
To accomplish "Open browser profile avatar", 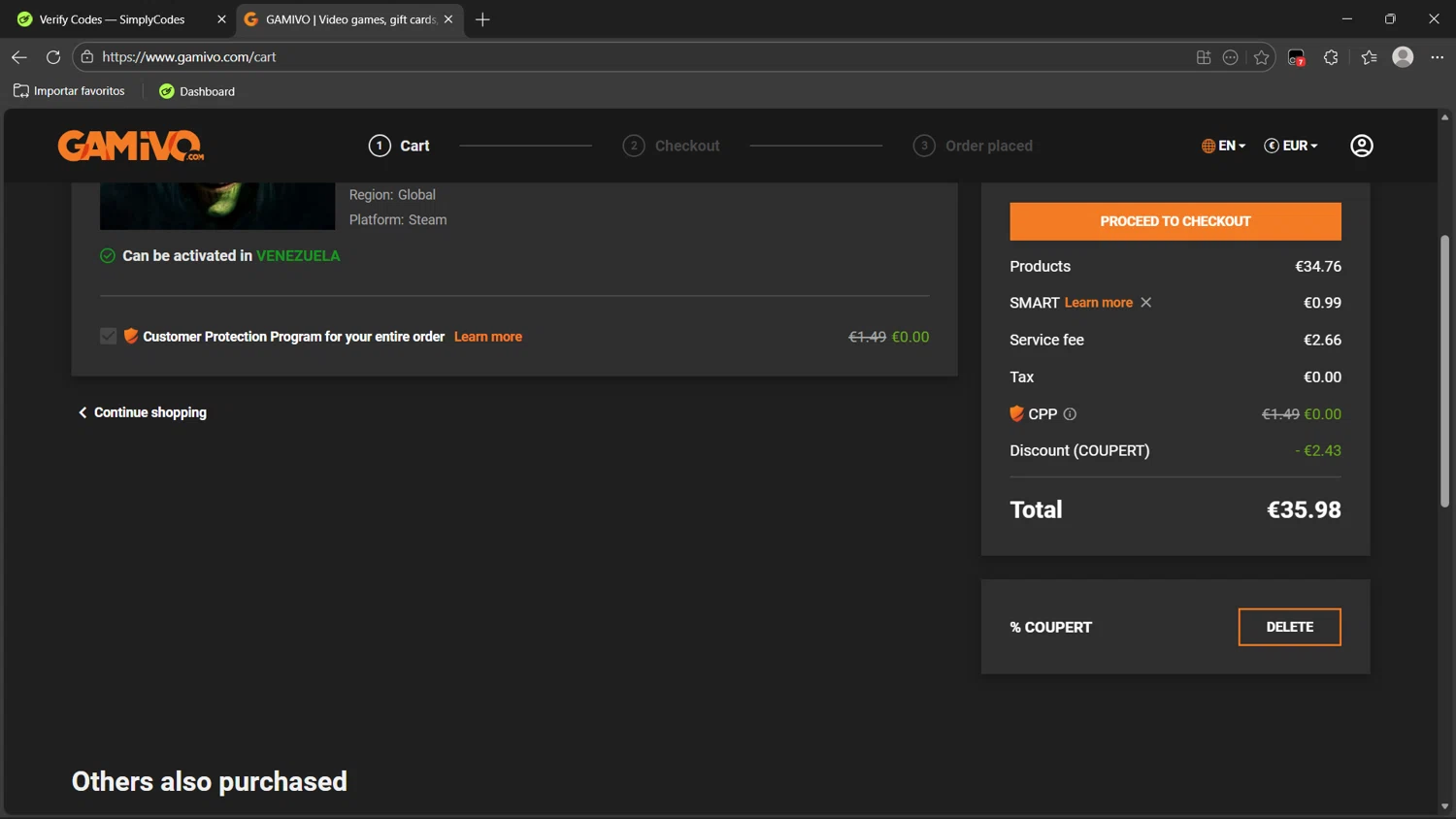I will [1403, 57].
